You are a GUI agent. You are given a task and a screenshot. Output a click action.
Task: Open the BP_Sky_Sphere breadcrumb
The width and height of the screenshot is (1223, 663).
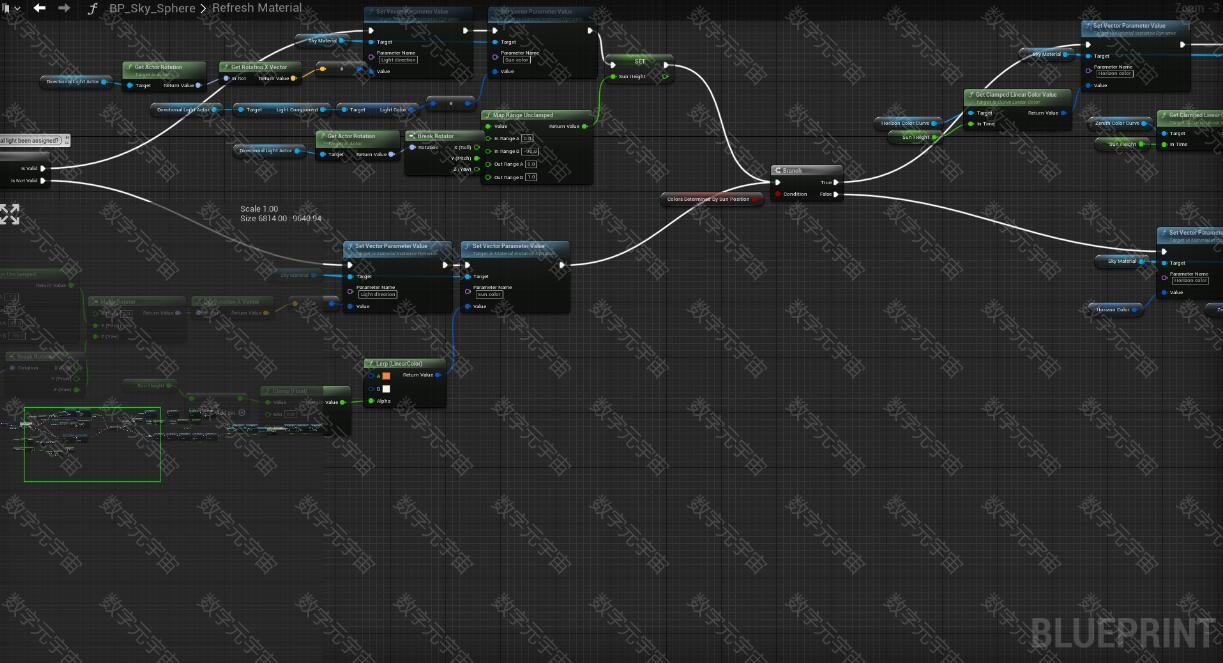(152, 8)
